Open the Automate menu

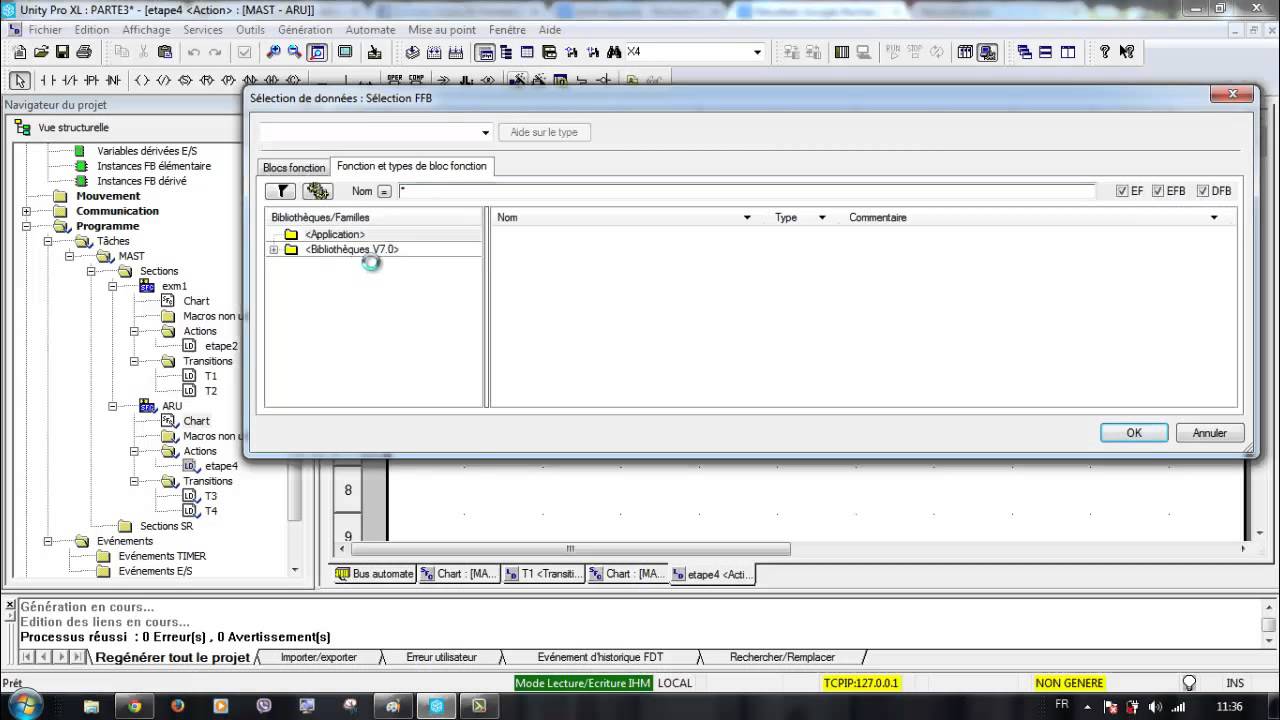370,30
